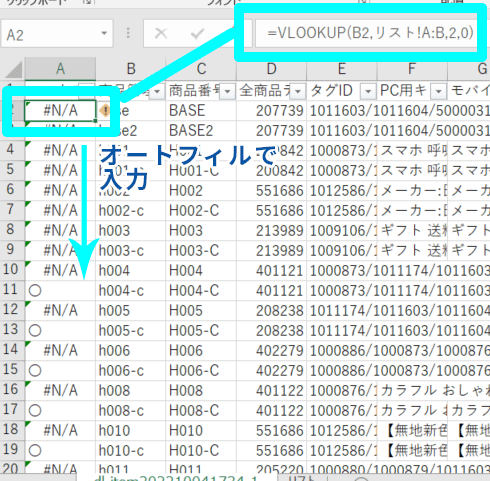Select cell C7 containing H002-C
Screen dimensions: 490x481
click(201, 211)
